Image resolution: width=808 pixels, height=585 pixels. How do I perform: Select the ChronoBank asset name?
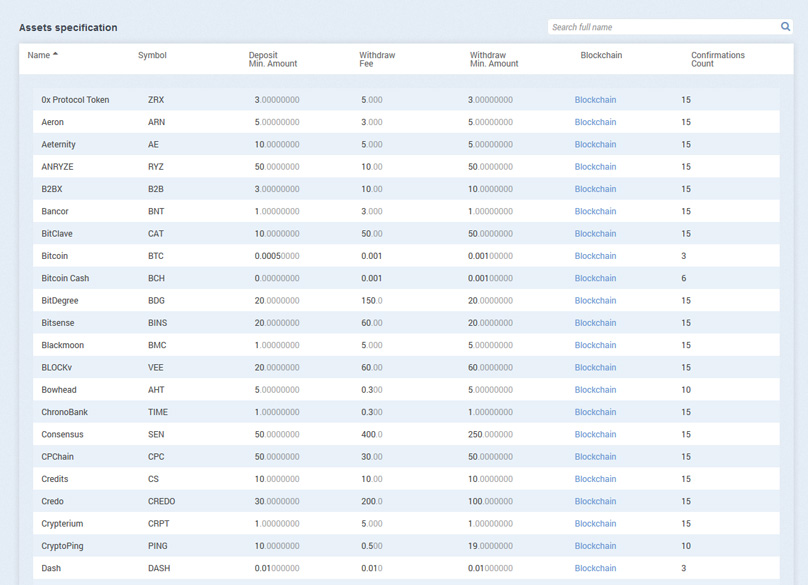click(64, 412)
